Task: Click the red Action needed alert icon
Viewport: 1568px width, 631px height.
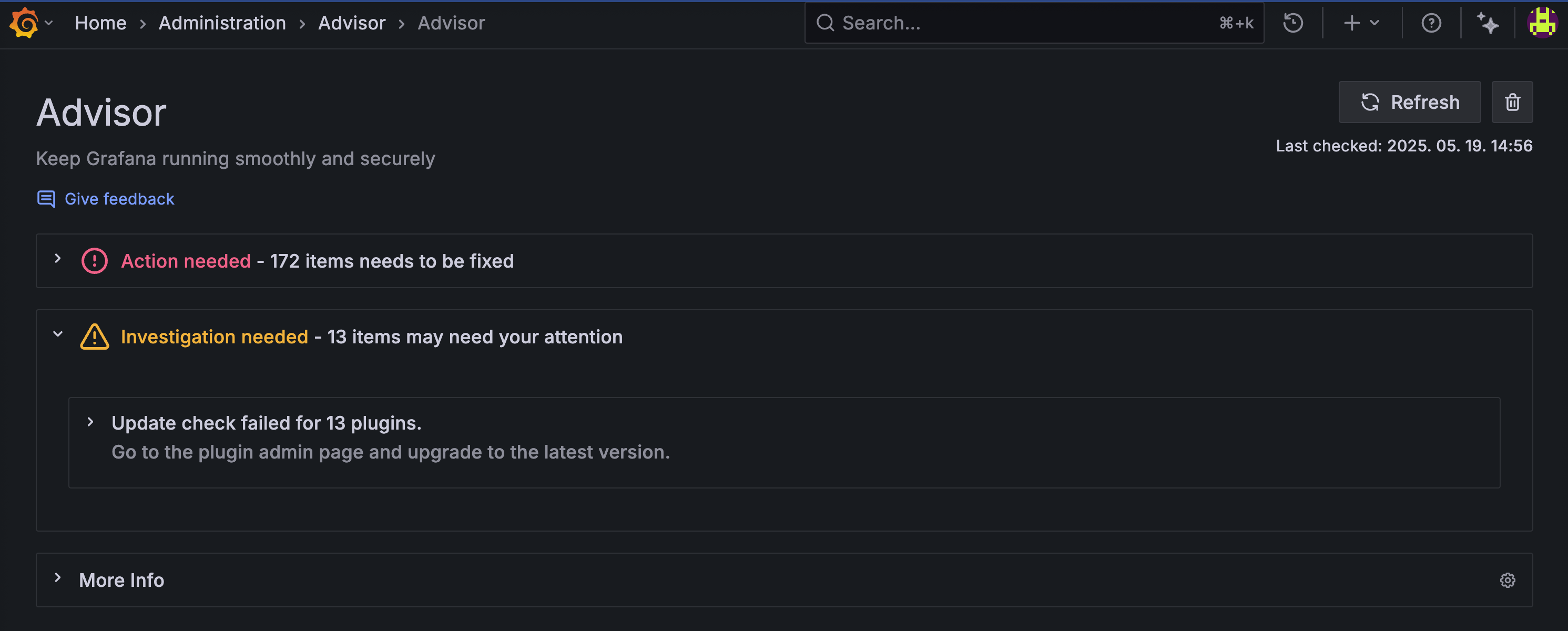Action: 94,261
